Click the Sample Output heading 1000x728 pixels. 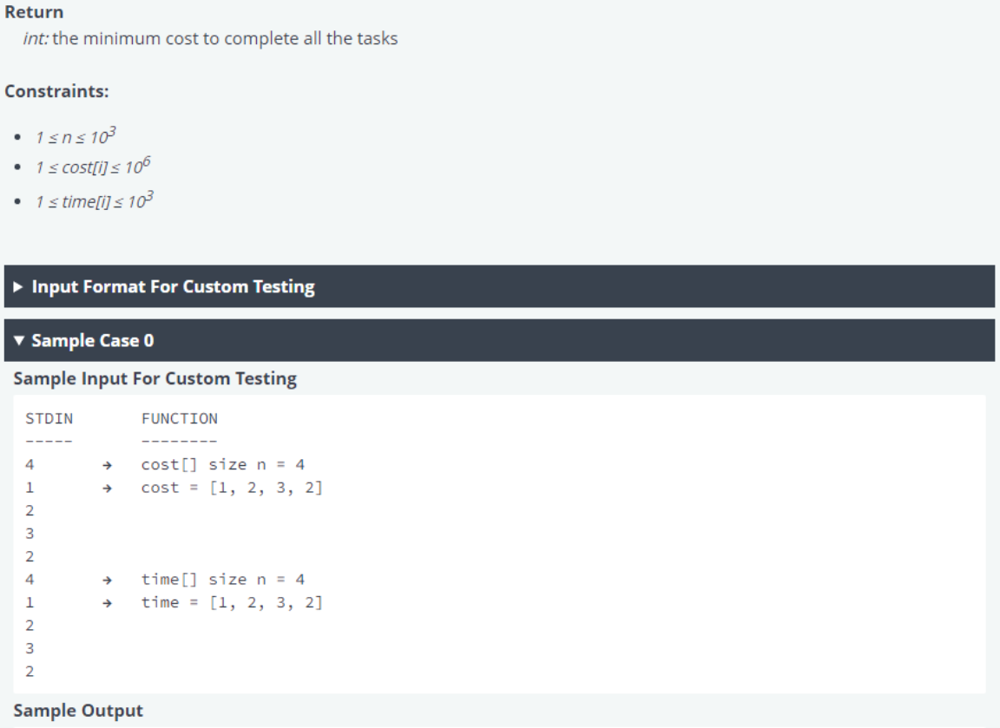click(x=78, y=711)
